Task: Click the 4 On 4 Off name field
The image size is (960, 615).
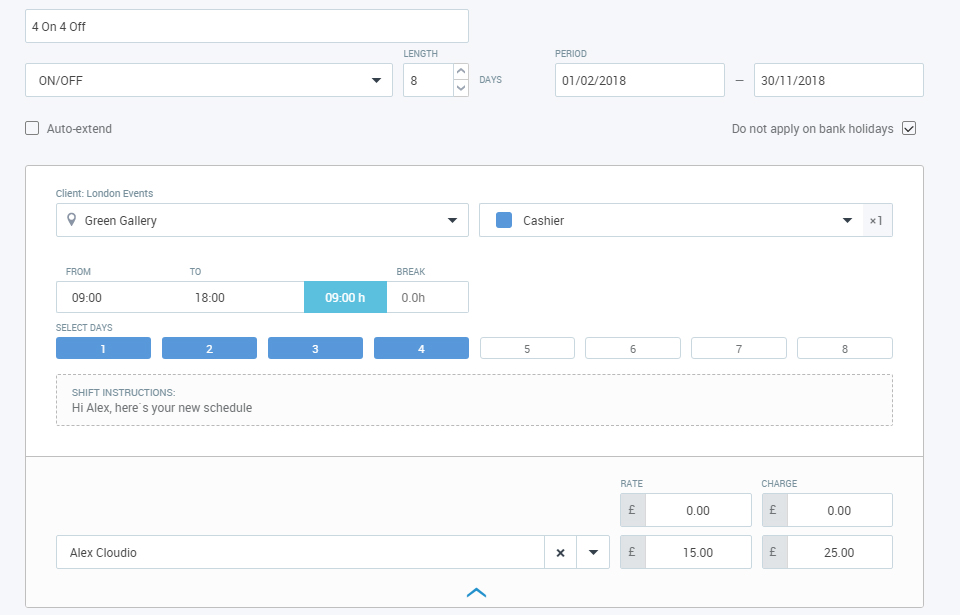Action: pos(246,26)
